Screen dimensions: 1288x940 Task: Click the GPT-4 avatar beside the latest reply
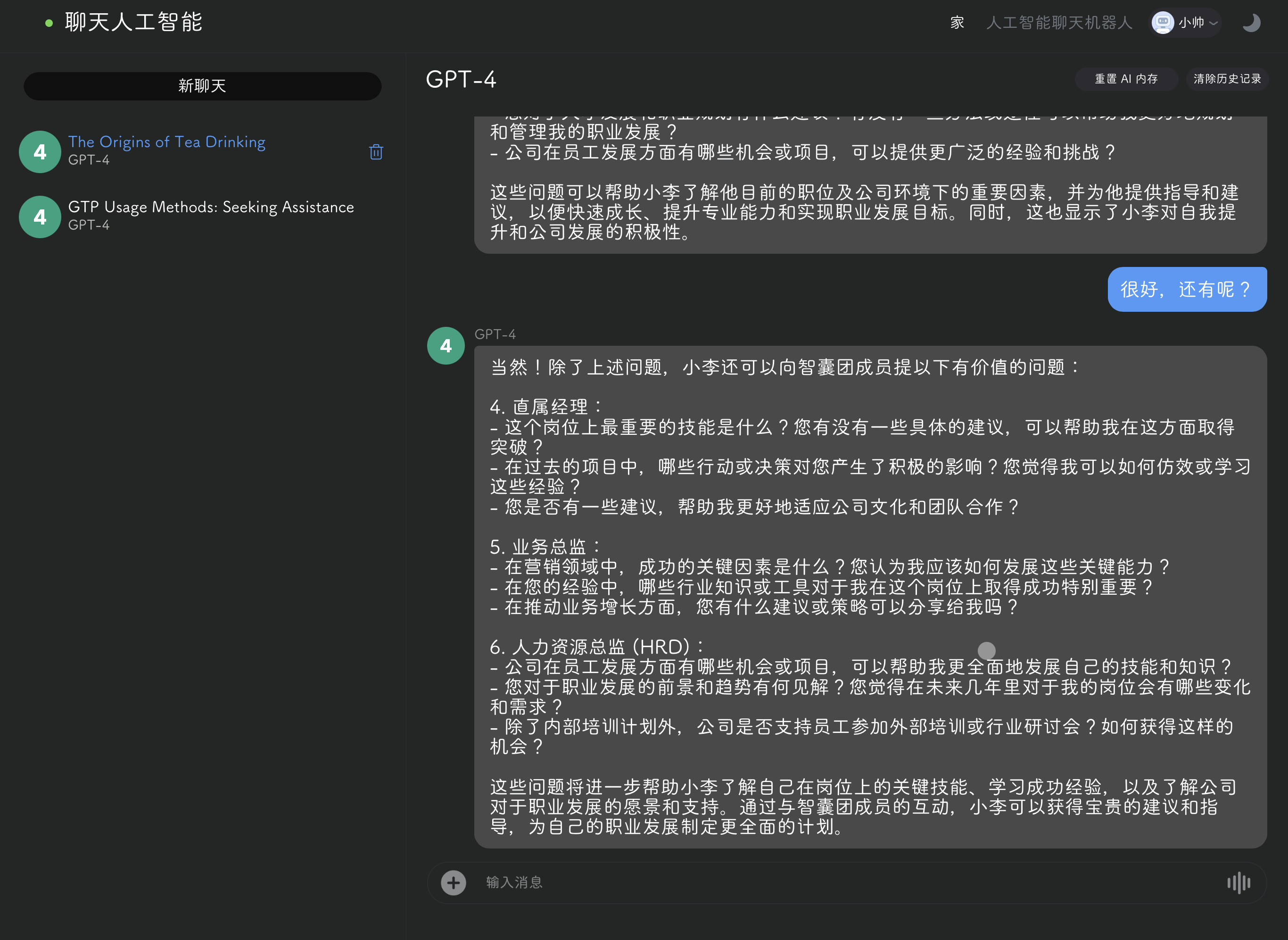point(446,345)
